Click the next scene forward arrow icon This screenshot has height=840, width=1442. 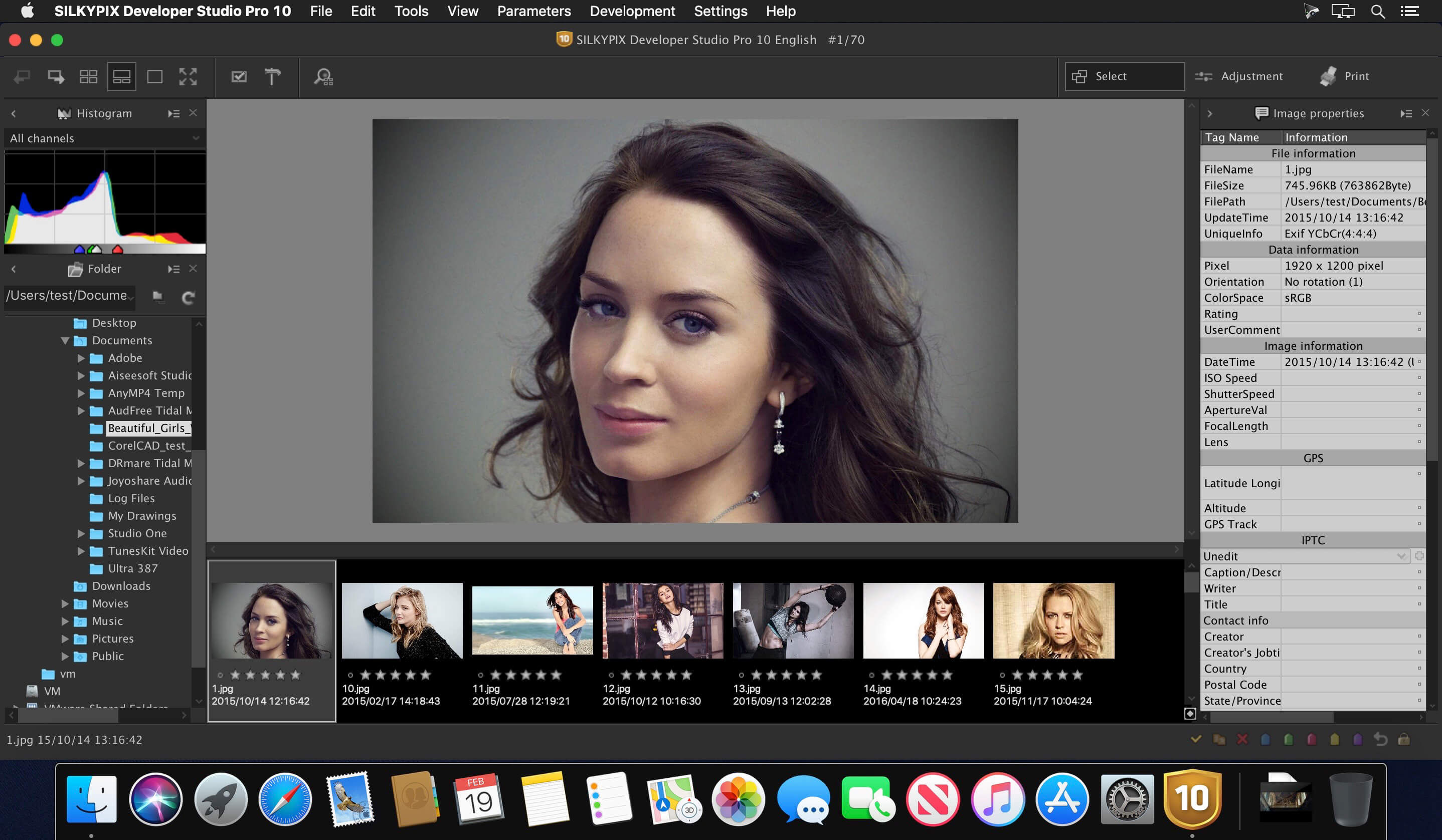click(x=56, y=77)
